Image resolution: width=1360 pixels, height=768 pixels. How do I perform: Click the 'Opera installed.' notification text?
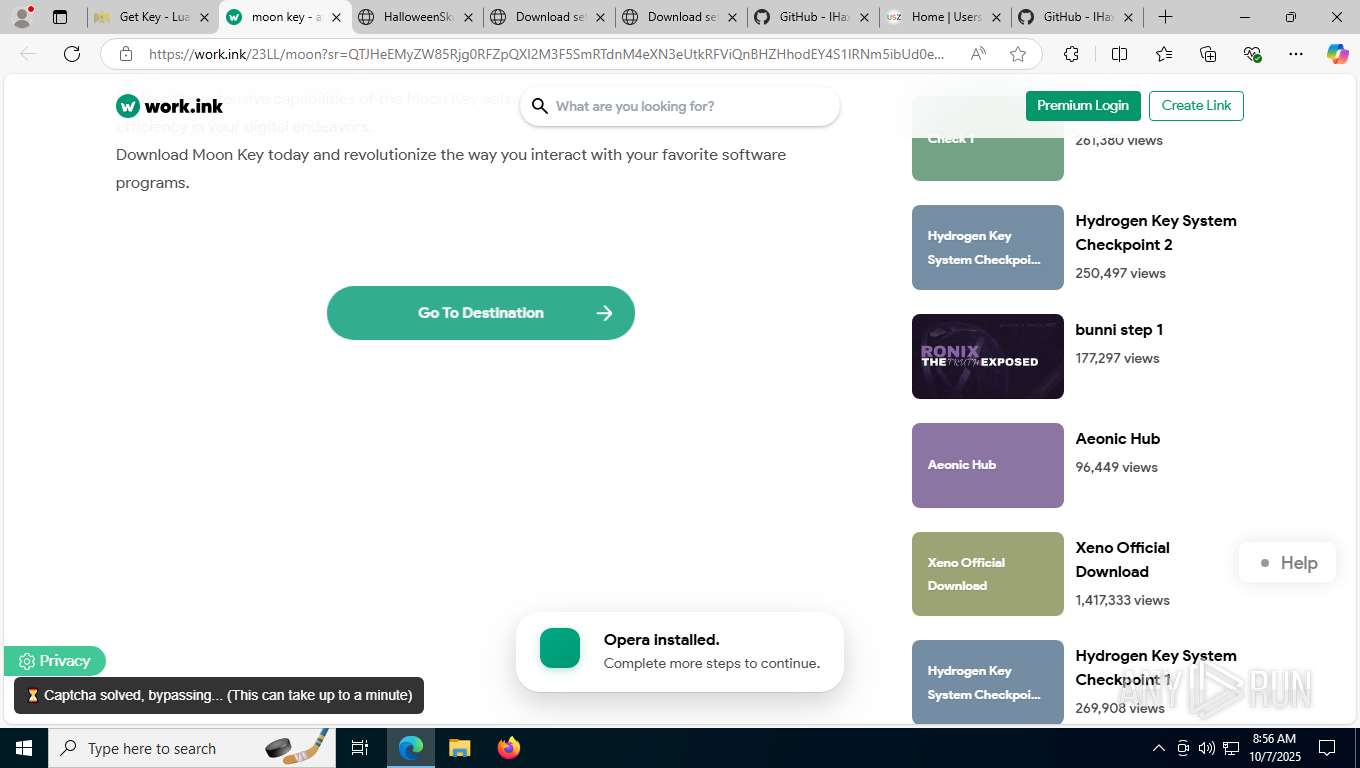click(662, 640)
